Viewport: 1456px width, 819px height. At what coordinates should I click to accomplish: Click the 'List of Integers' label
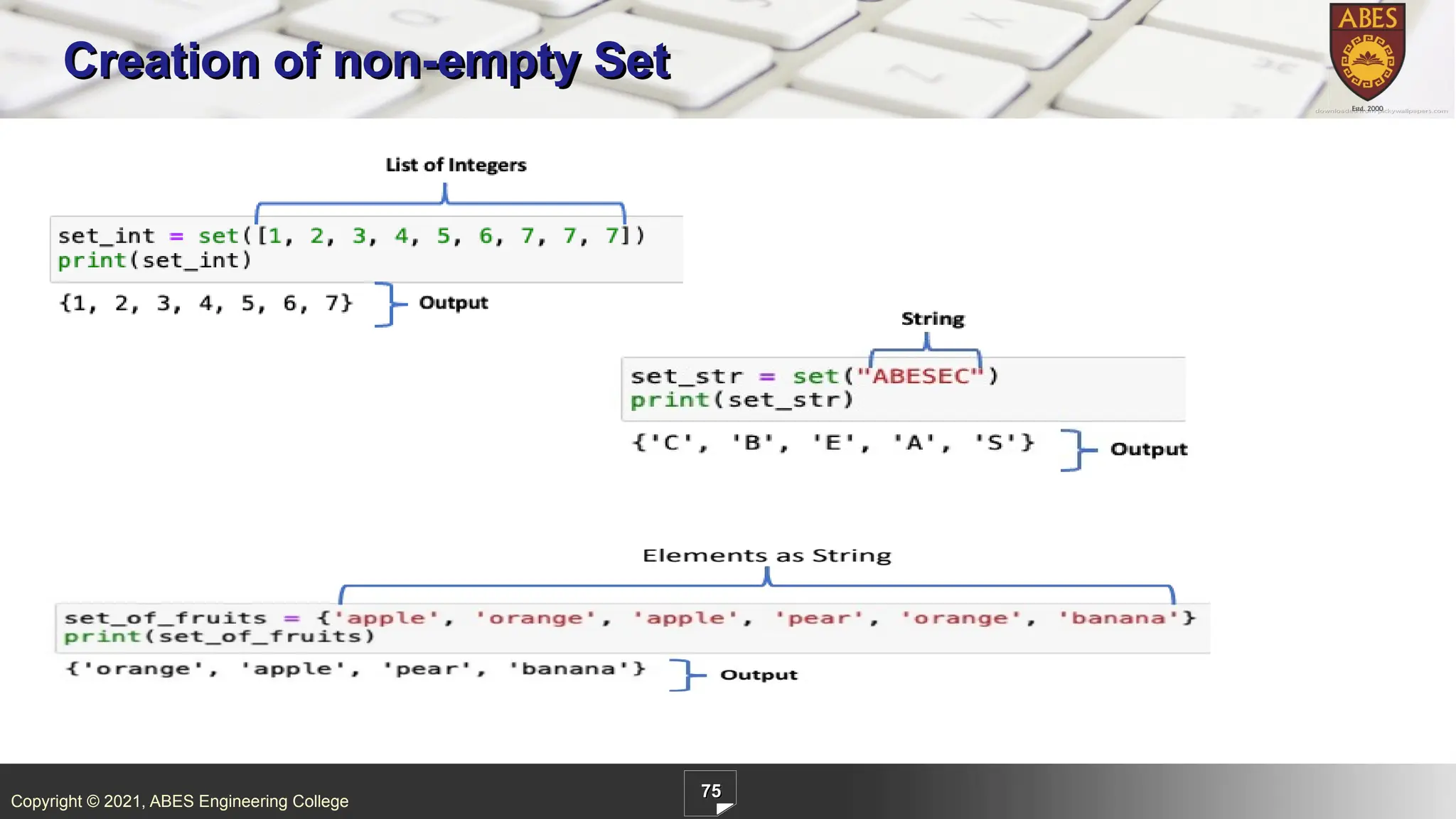456,165
